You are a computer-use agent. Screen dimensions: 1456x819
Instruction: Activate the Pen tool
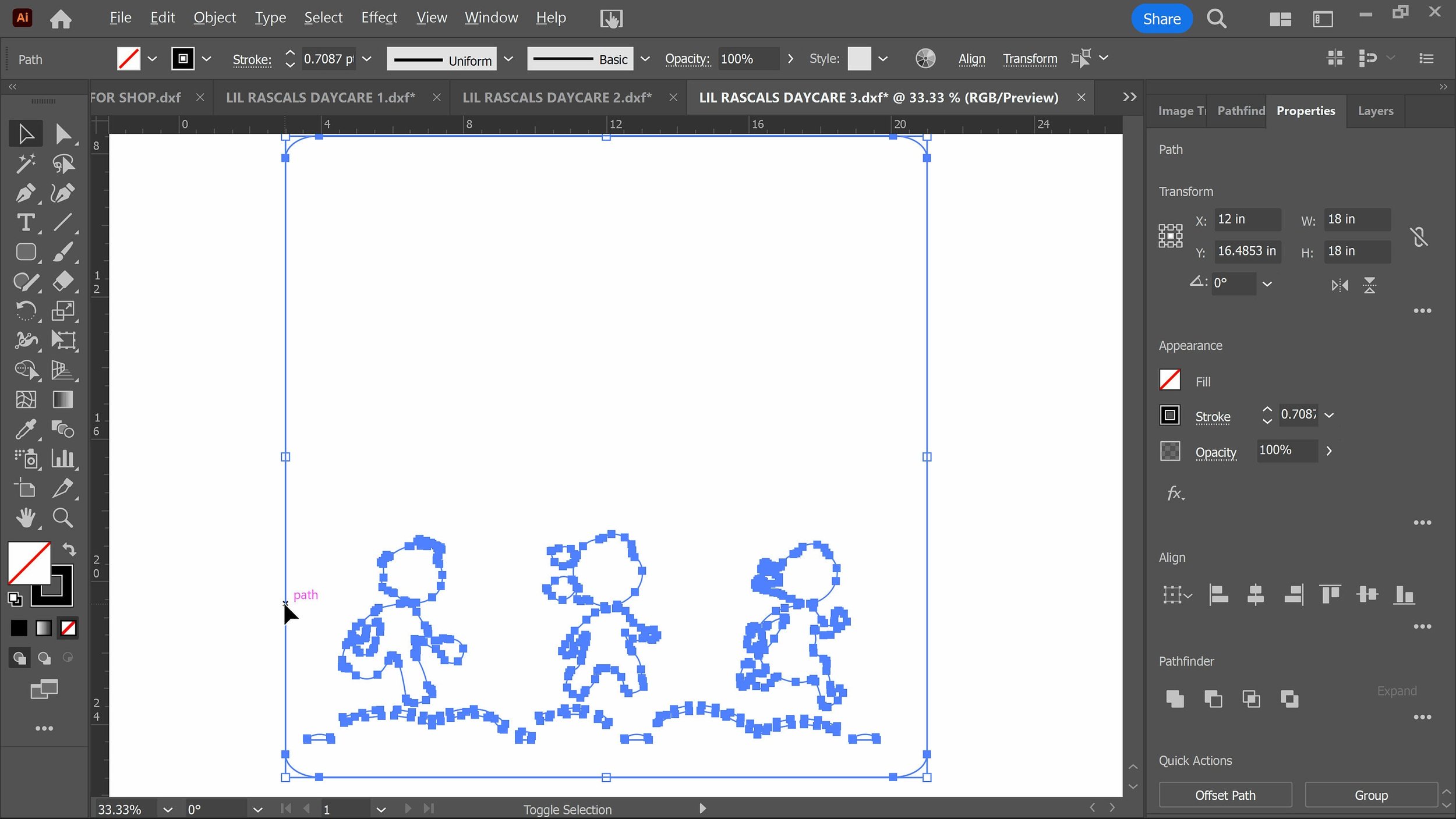pos(26,193)
